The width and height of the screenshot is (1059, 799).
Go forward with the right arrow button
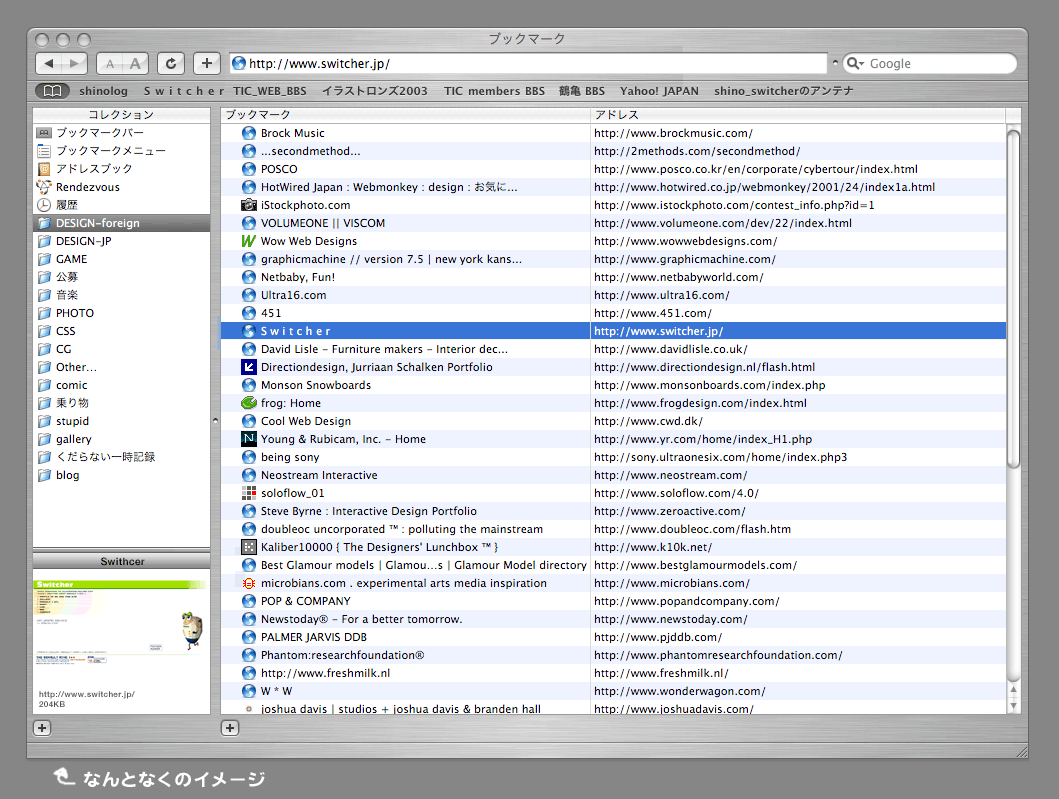coord(74,63)
